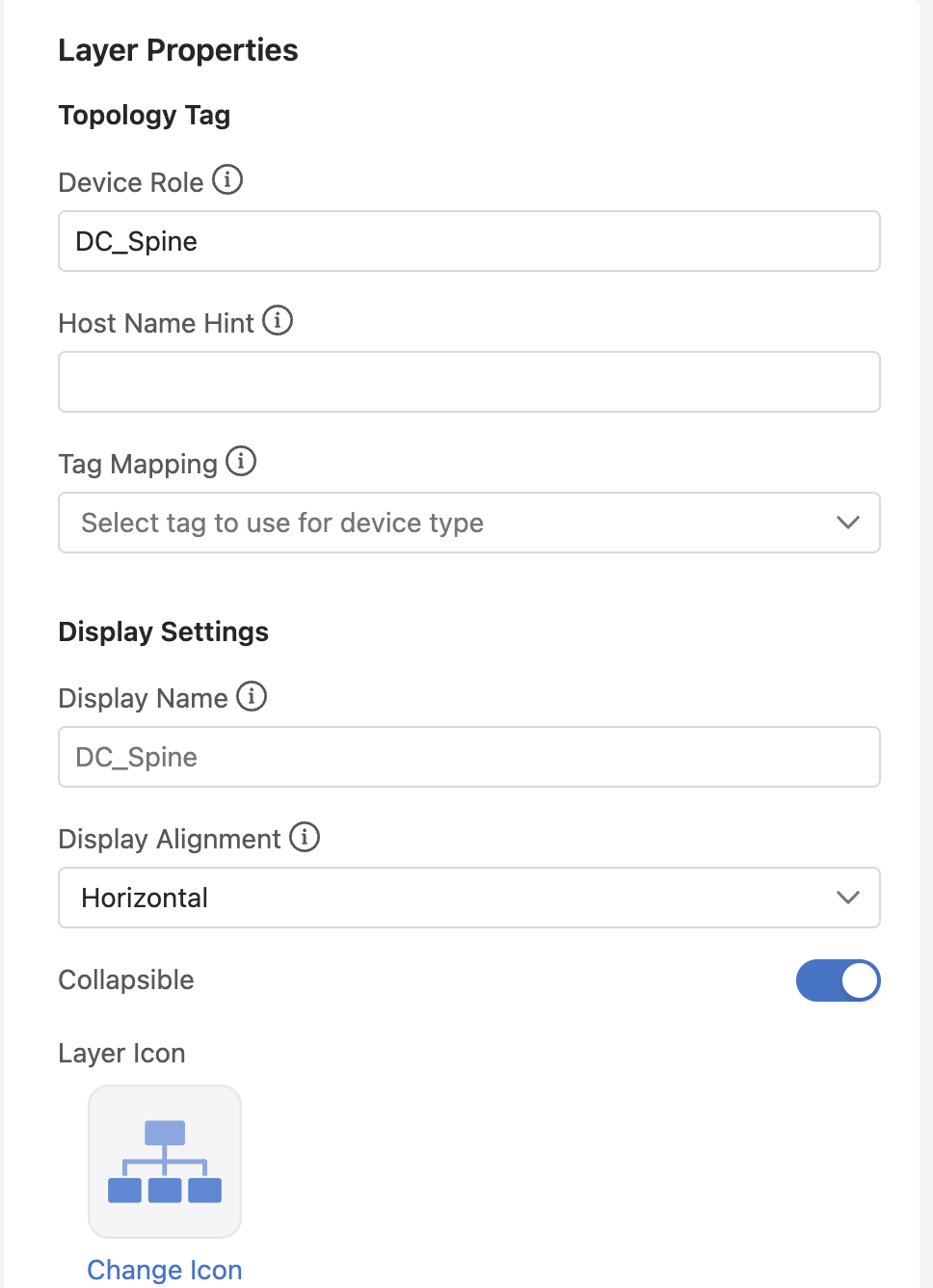The width and height of the screenshot is (933, 1288).
Task: Click the Collapsible label text
Action: click(126, 980)
